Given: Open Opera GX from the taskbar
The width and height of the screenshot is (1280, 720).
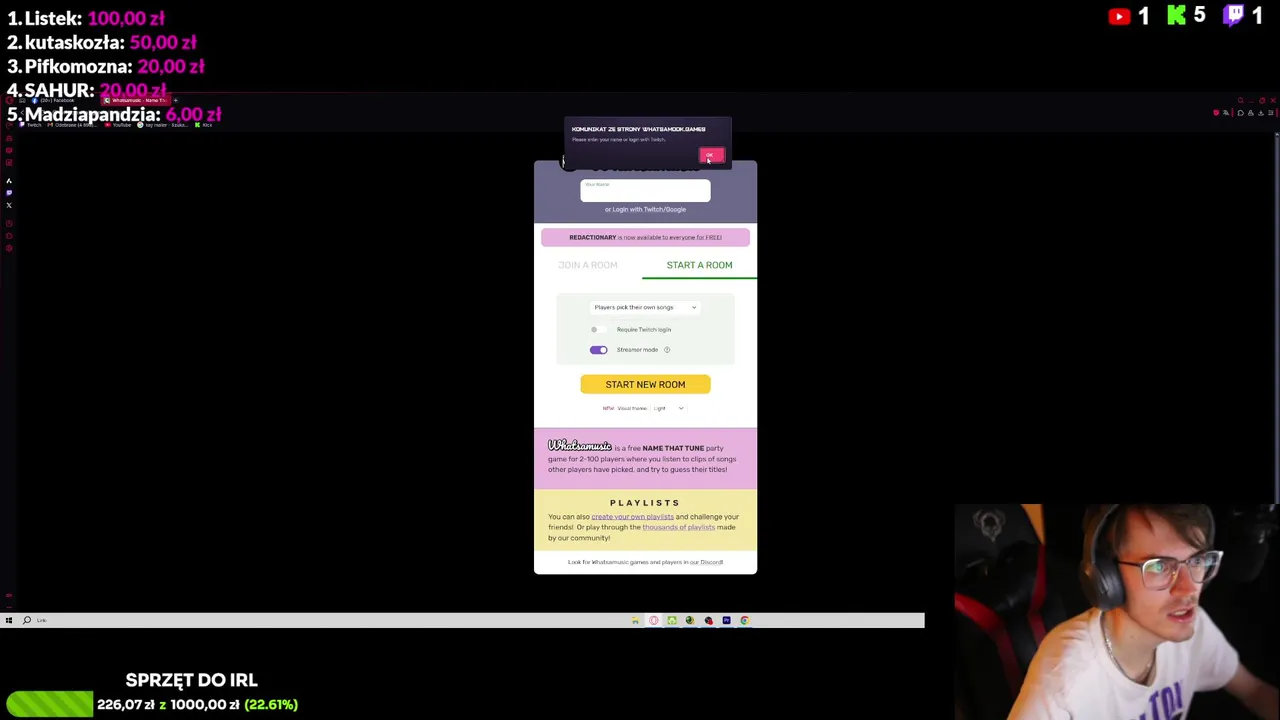Looking at the screenshot, I should [654, 621].
